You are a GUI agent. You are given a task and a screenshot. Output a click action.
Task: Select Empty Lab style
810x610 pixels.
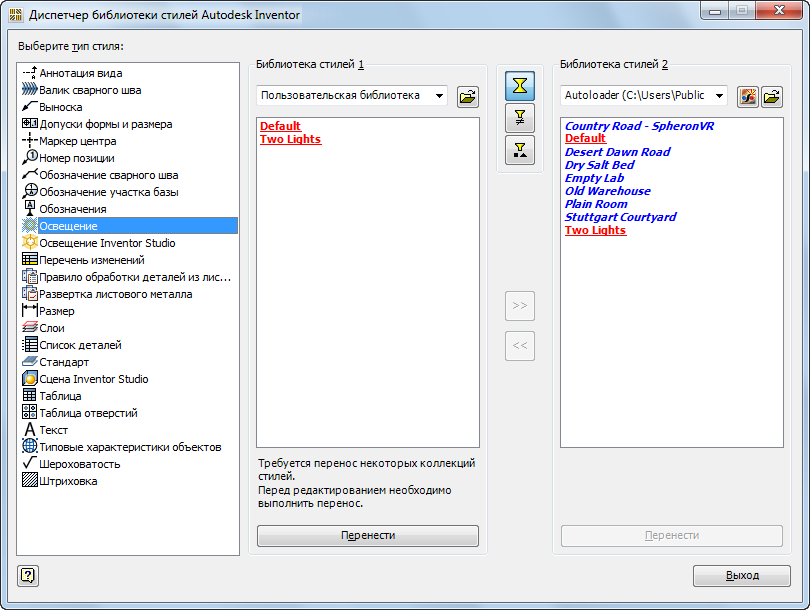[x=594, y=178]
